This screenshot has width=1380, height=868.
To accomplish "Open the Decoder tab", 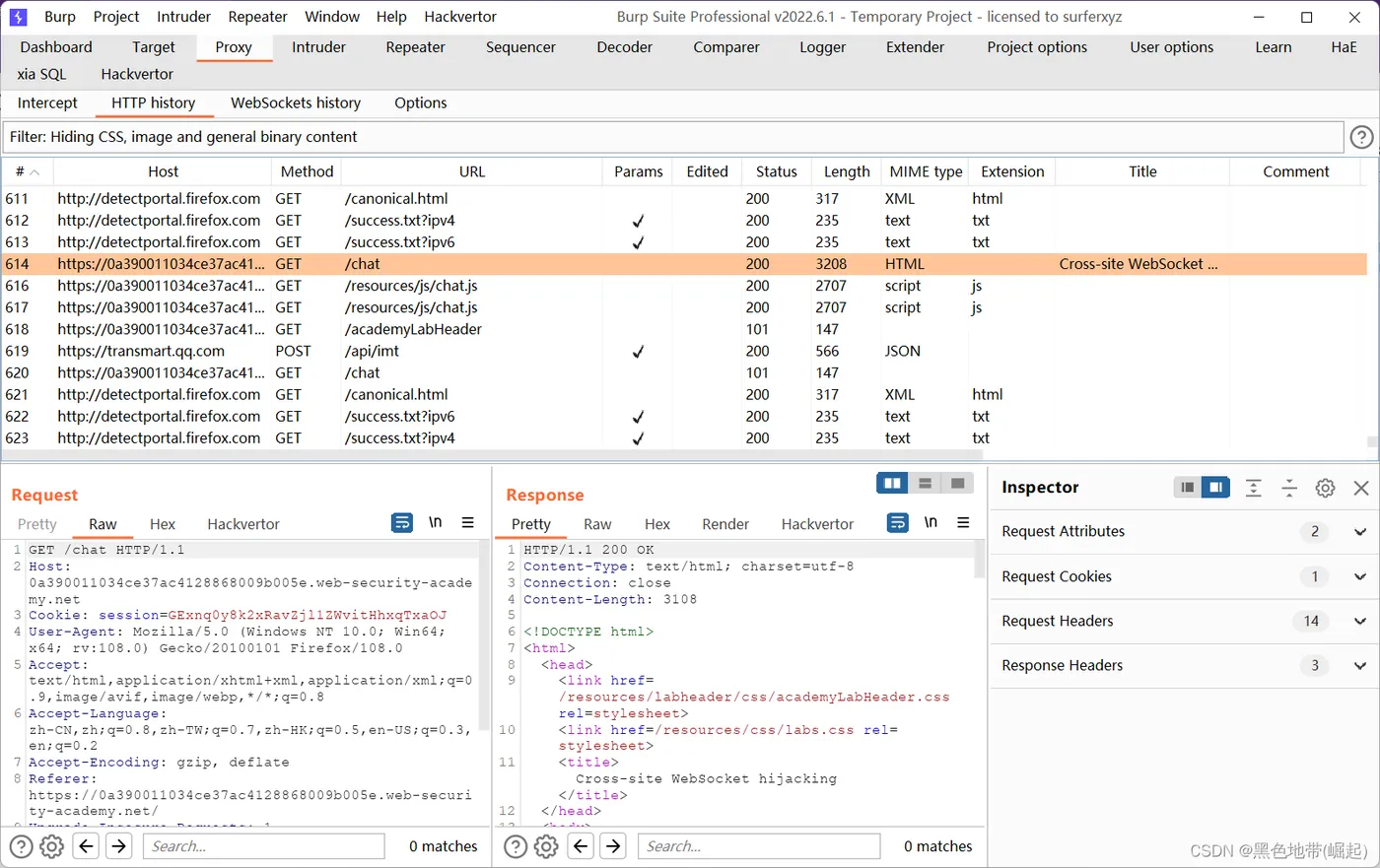I will click(625, 47).
